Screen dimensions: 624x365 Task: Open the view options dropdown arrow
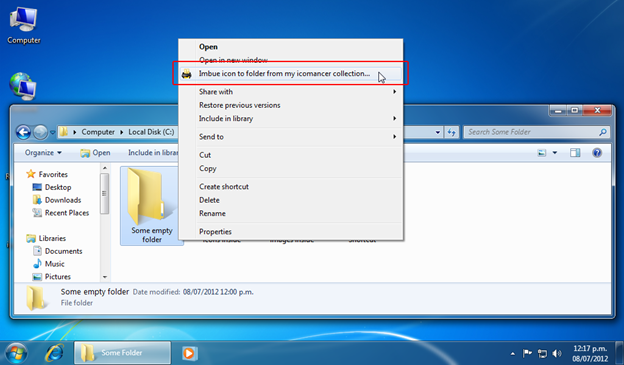point(554,152)
